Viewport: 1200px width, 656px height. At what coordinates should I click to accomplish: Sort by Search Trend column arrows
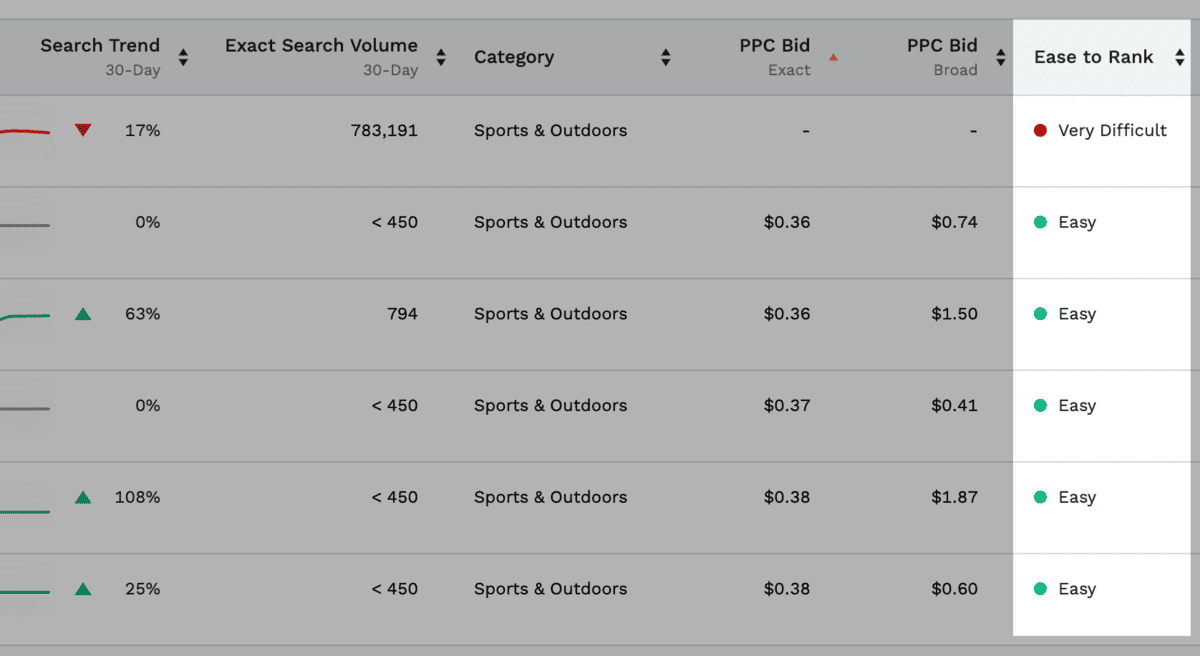[x=183, y=57]
